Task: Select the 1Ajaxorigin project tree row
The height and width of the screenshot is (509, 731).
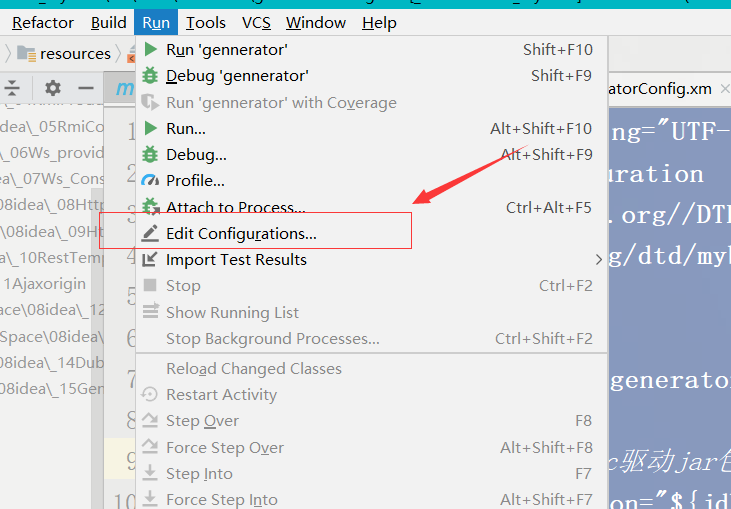Action: coord(45,283)
